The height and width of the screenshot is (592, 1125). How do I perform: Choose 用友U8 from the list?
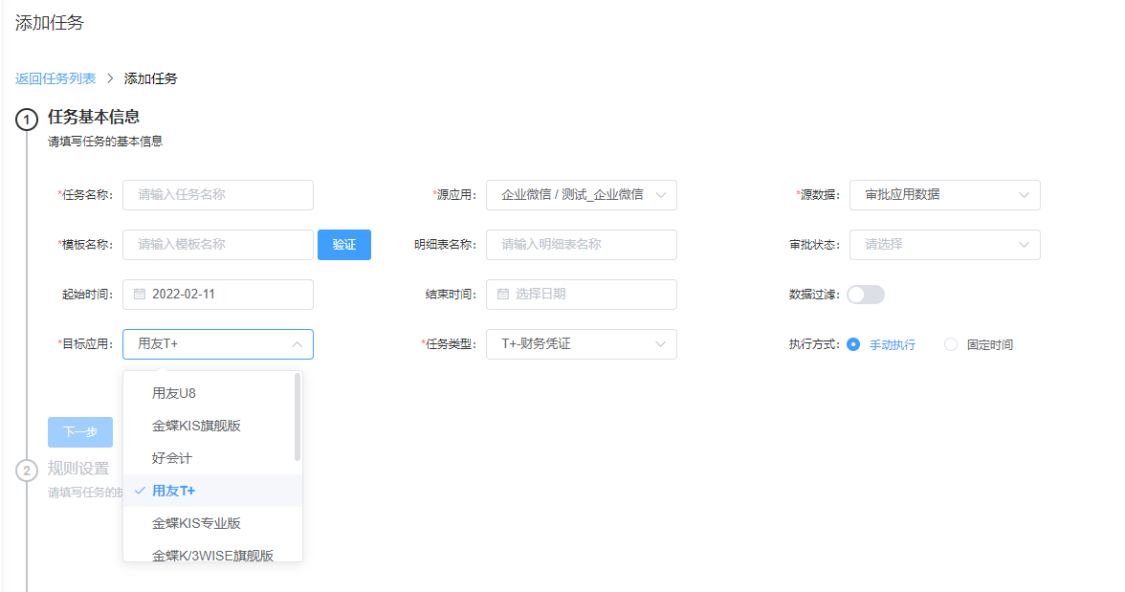pos(212,393)
